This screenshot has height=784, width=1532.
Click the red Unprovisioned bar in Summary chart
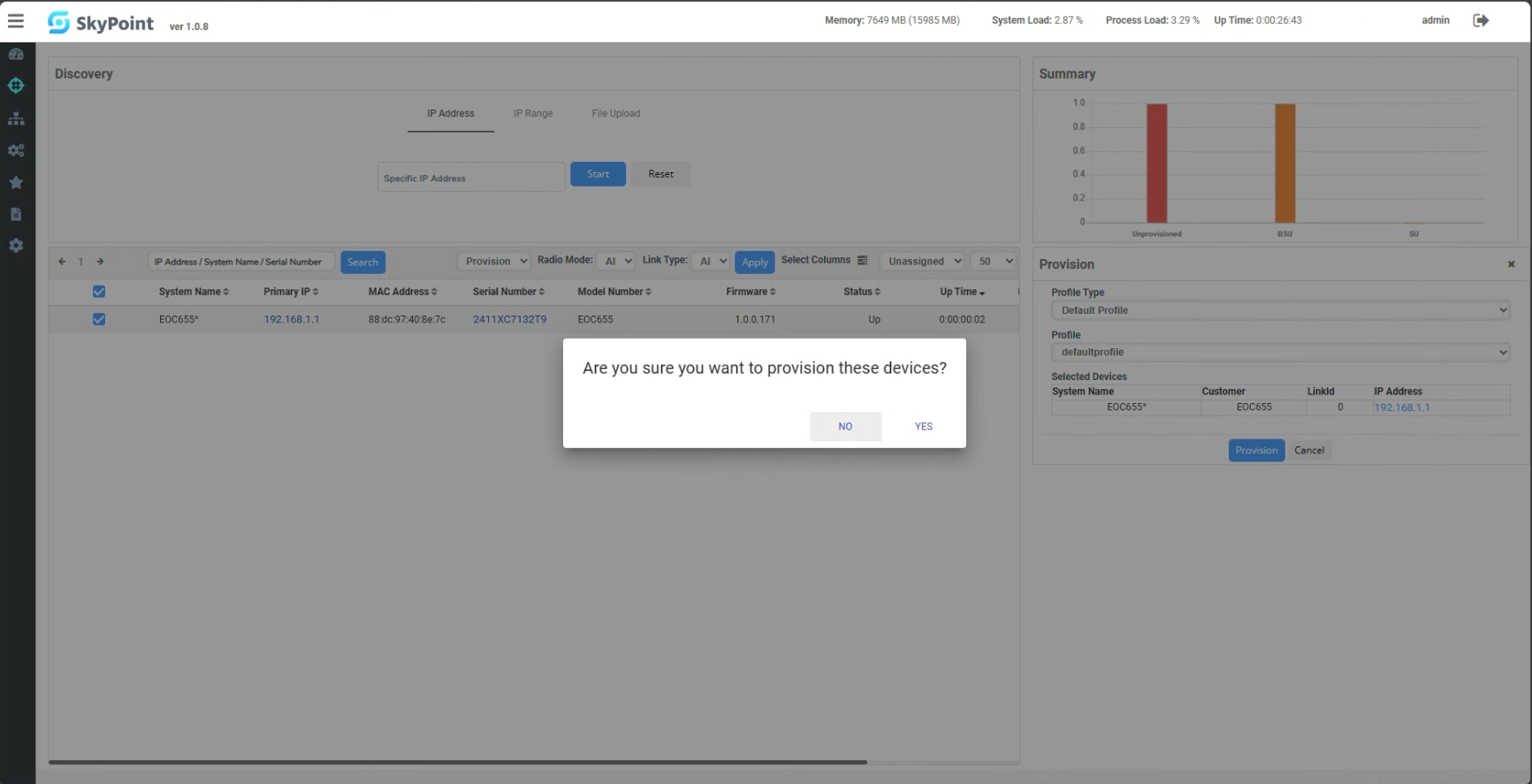click(x=1156, y=164)
